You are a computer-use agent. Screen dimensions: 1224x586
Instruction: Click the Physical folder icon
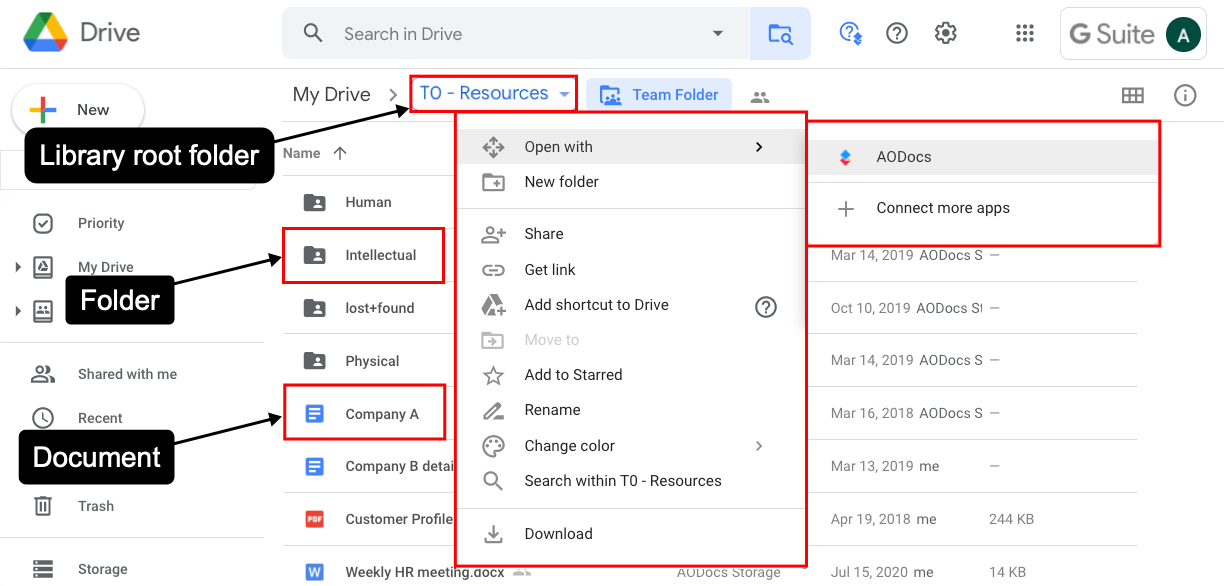coord(315,361)
